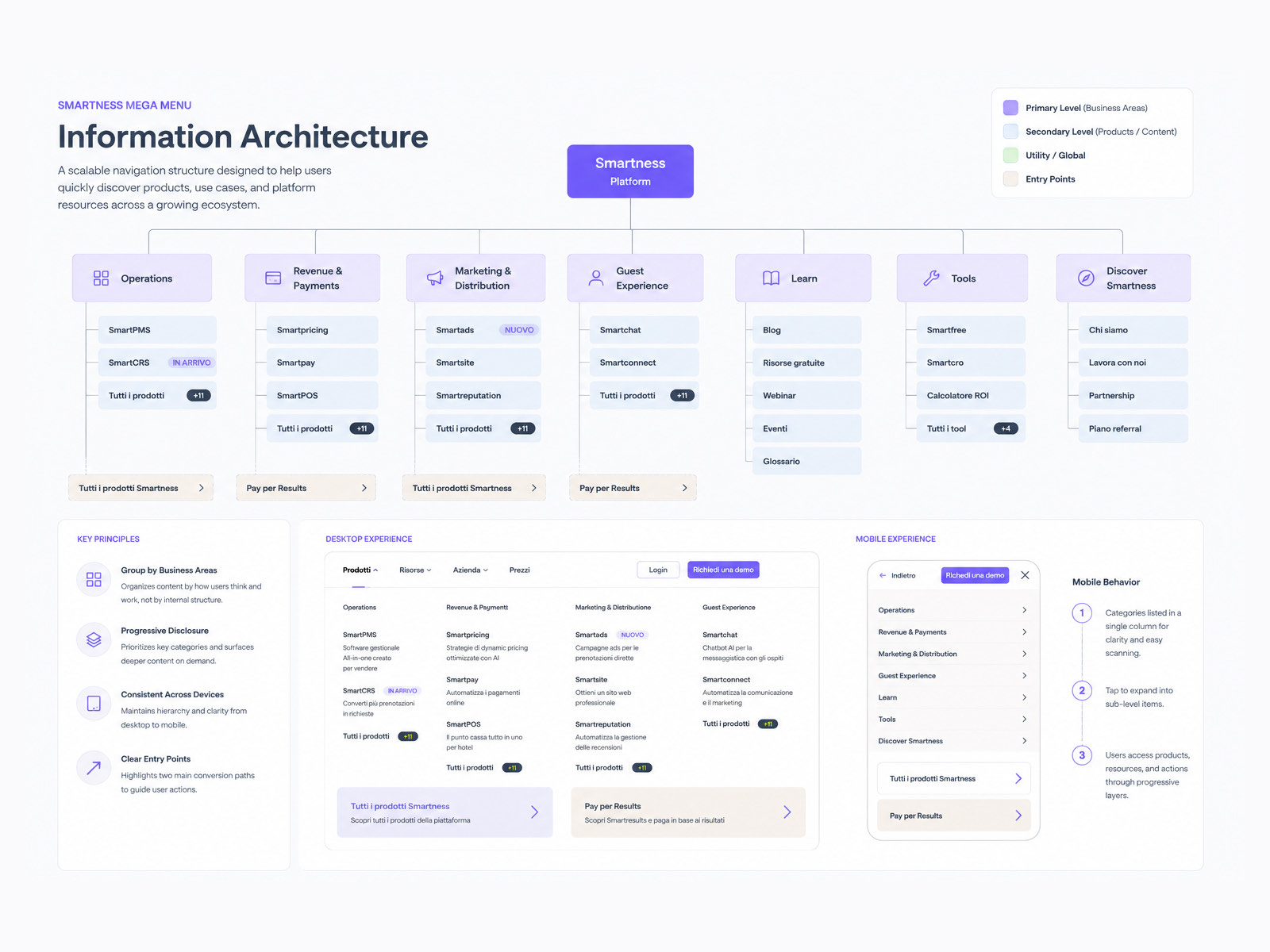The image size is (1270, 952).
Task: Click the Smartness Platform root node
Action: [x=630, y=171]
